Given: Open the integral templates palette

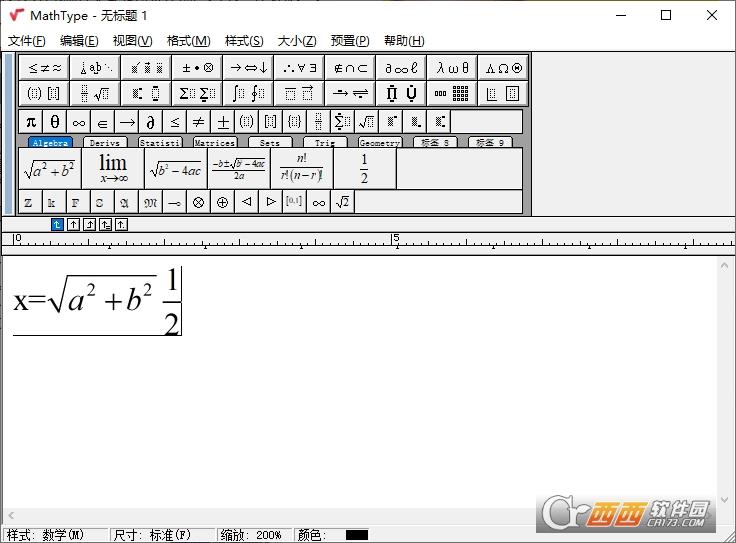Looking at the screenshot, I should (249, 93).
